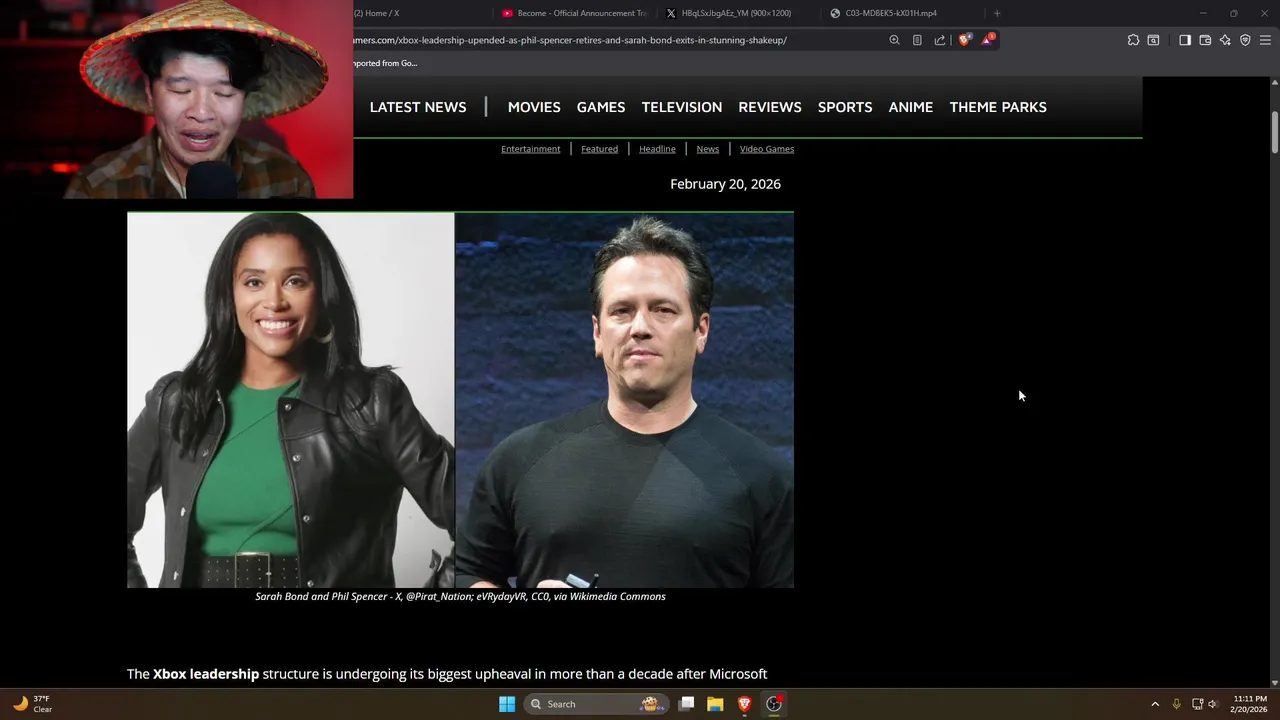The height and width of the screenshot is (720, 1280).
Task: Click the bold Xbox leadership link
Action: [x=206, y=674]
